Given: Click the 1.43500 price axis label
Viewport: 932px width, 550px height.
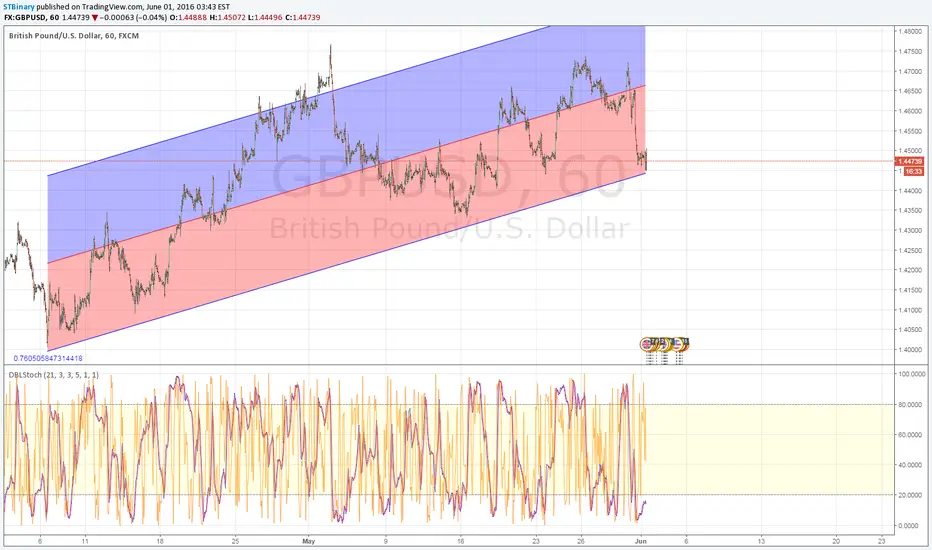Looking at the screenshot, I should [x=910, y=210].
